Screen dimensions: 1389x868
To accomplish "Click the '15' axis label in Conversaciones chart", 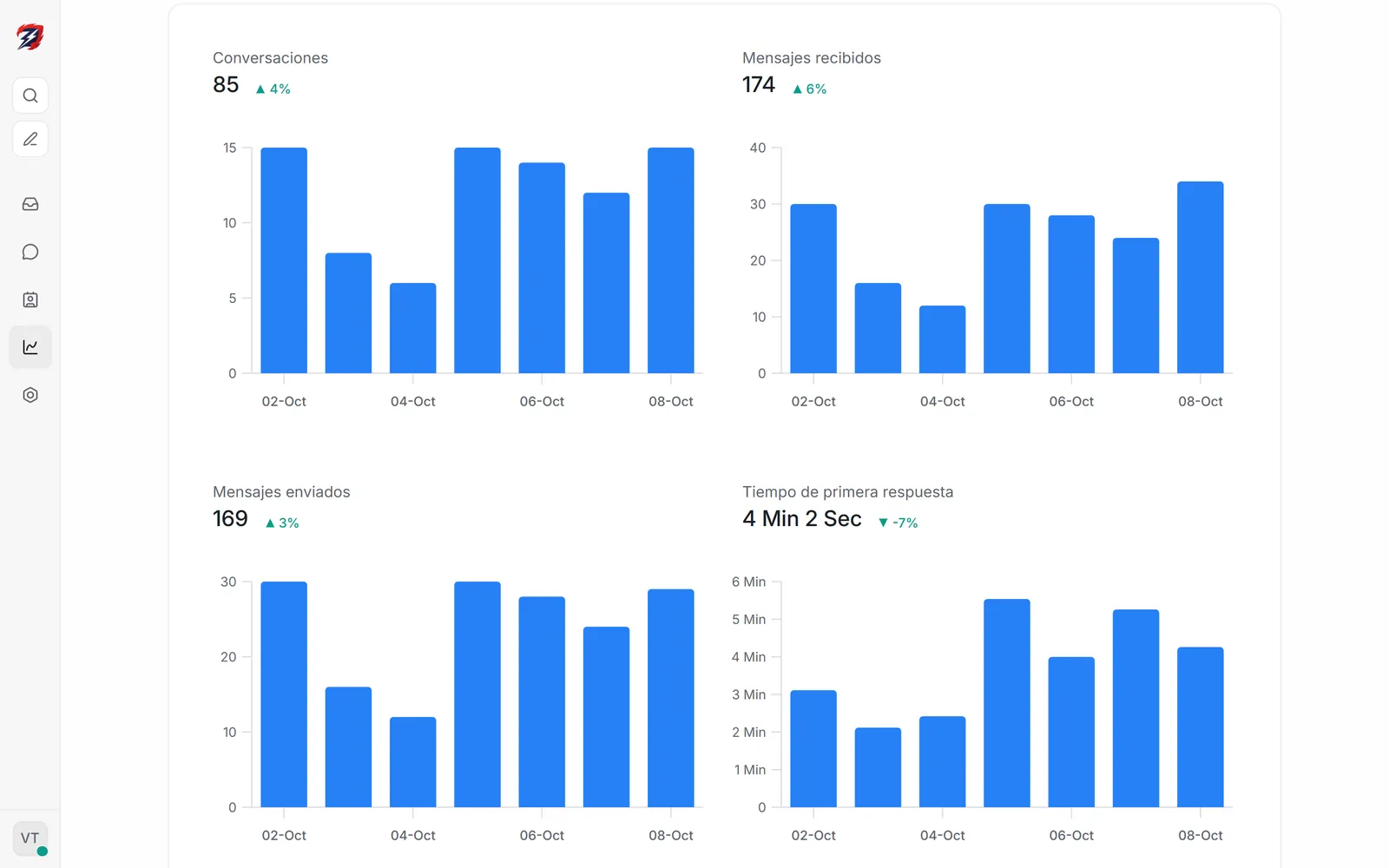I will pos(229,148).
